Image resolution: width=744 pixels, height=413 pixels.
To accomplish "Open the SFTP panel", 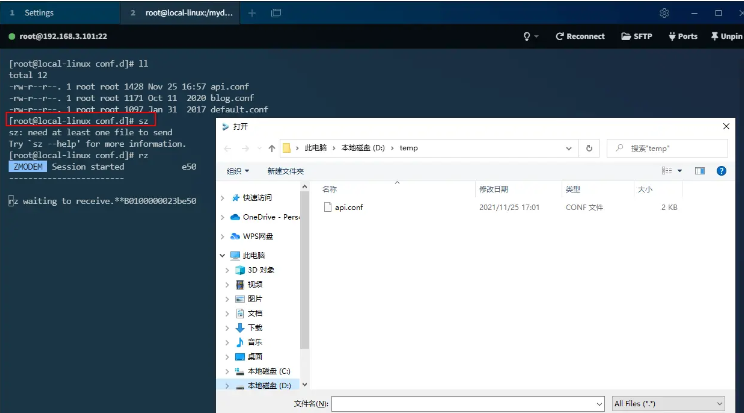I will coord(636,37).
